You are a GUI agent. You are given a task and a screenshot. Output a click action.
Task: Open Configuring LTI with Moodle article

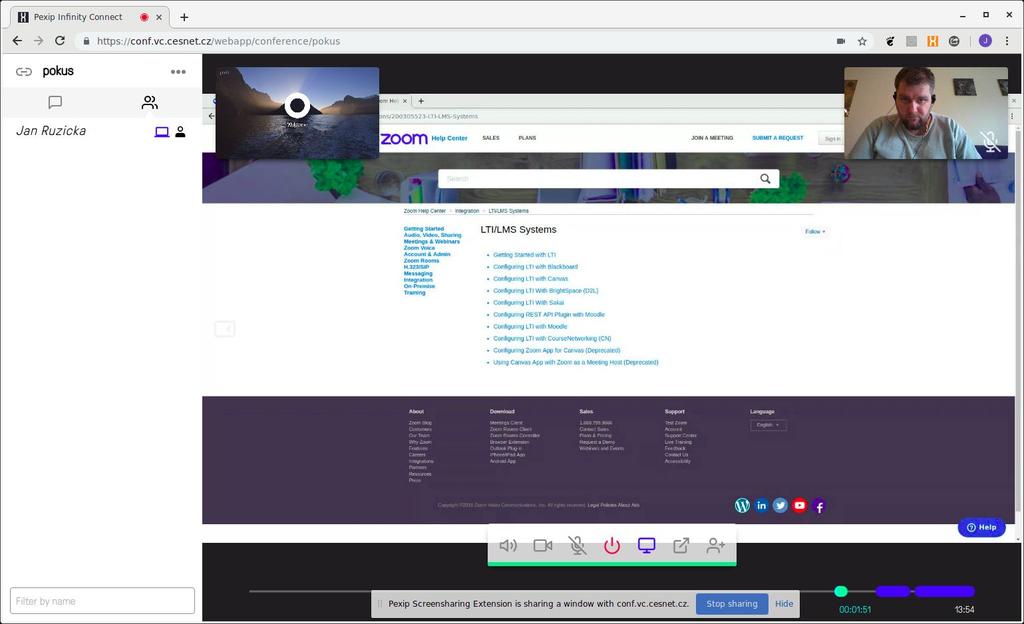coord(530,326)
